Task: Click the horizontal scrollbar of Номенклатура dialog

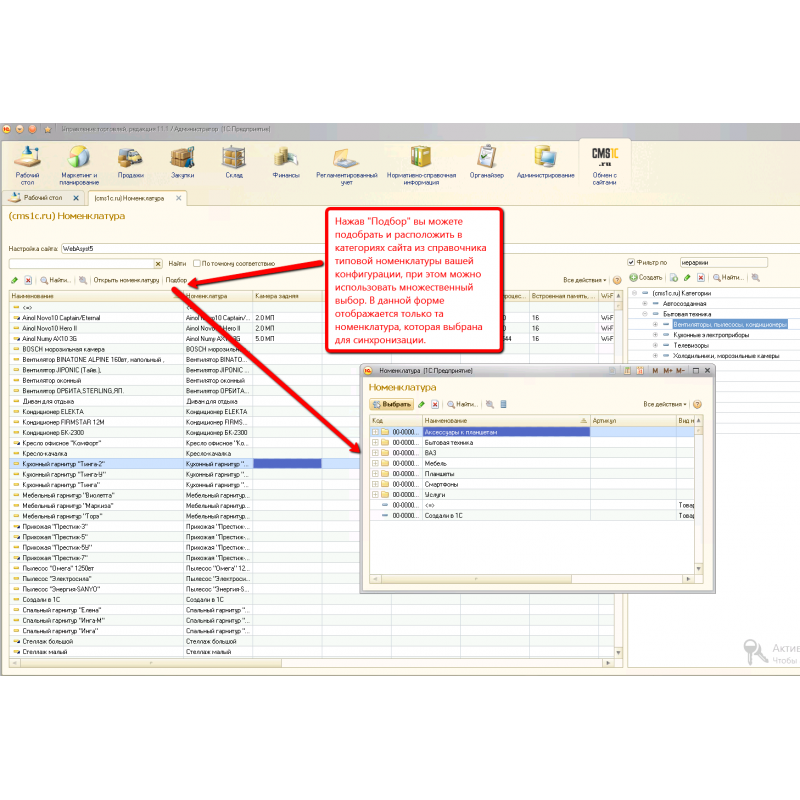Action: (x=476, y=579)
